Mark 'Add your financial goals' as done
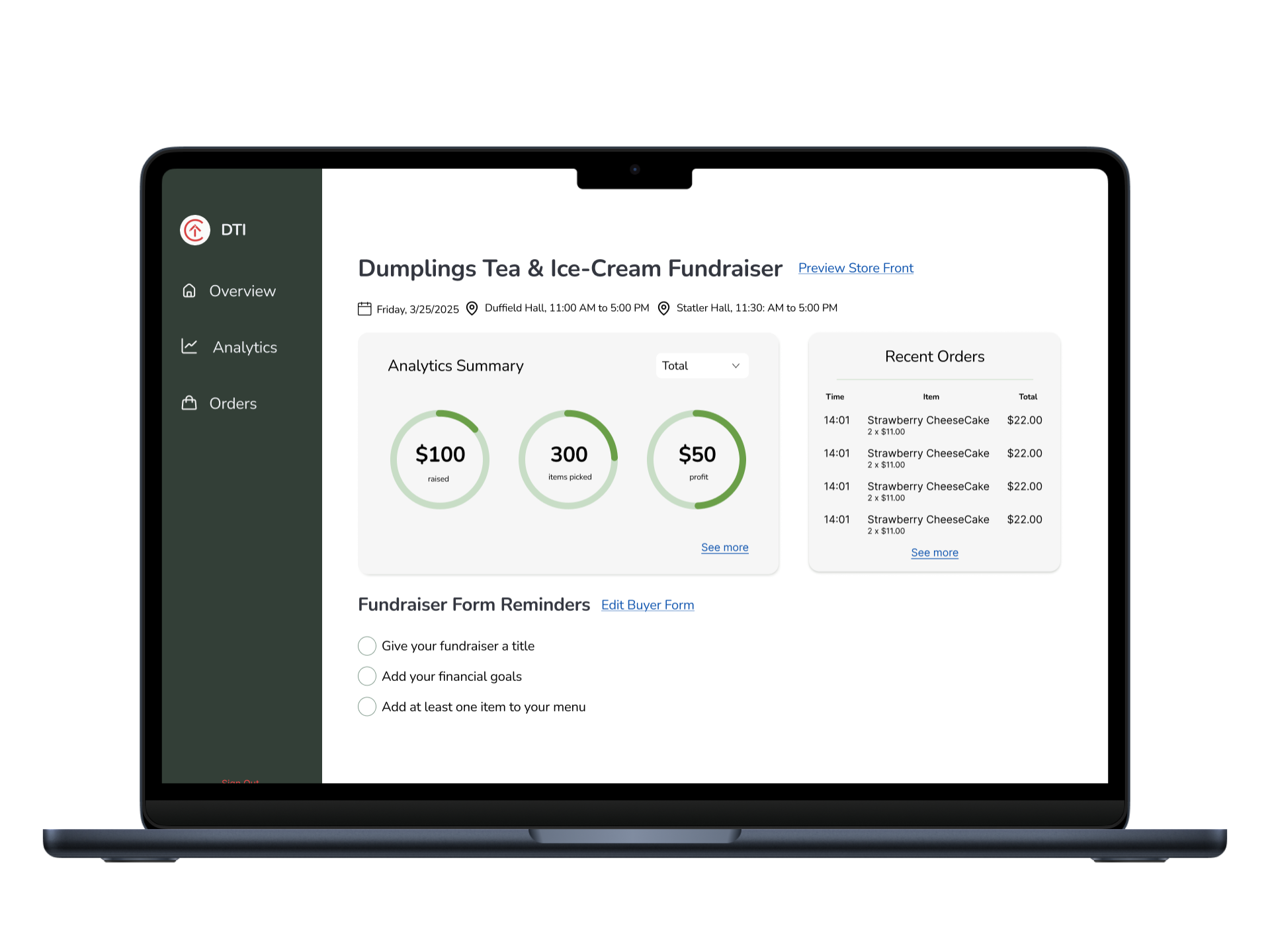This screenshot has width=1270, height=952. pos(366,676)
